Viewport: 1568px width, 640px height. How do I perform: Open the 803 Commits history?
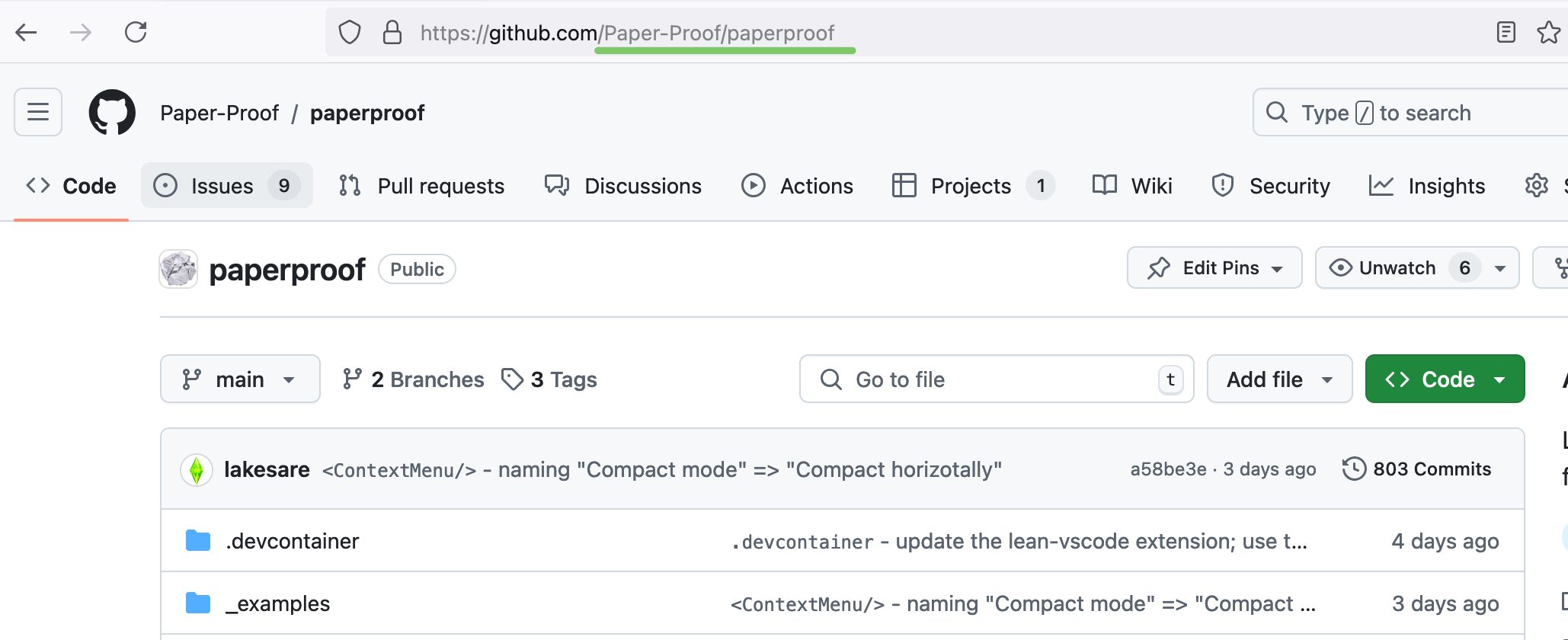point(1417,469)
